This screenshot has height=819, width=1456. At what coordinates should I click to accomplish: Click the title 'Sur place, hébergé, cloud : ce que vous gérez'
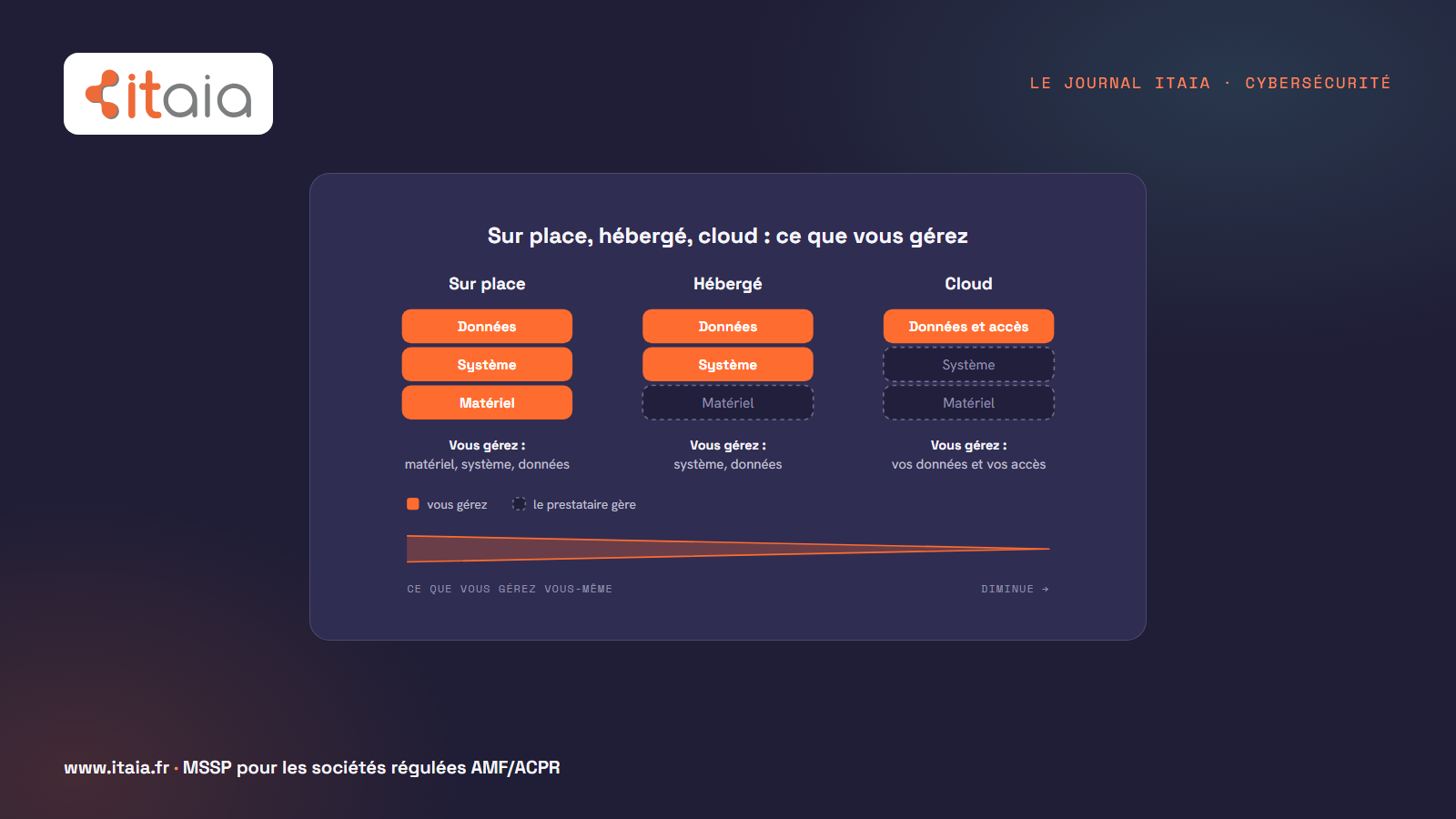728,237
